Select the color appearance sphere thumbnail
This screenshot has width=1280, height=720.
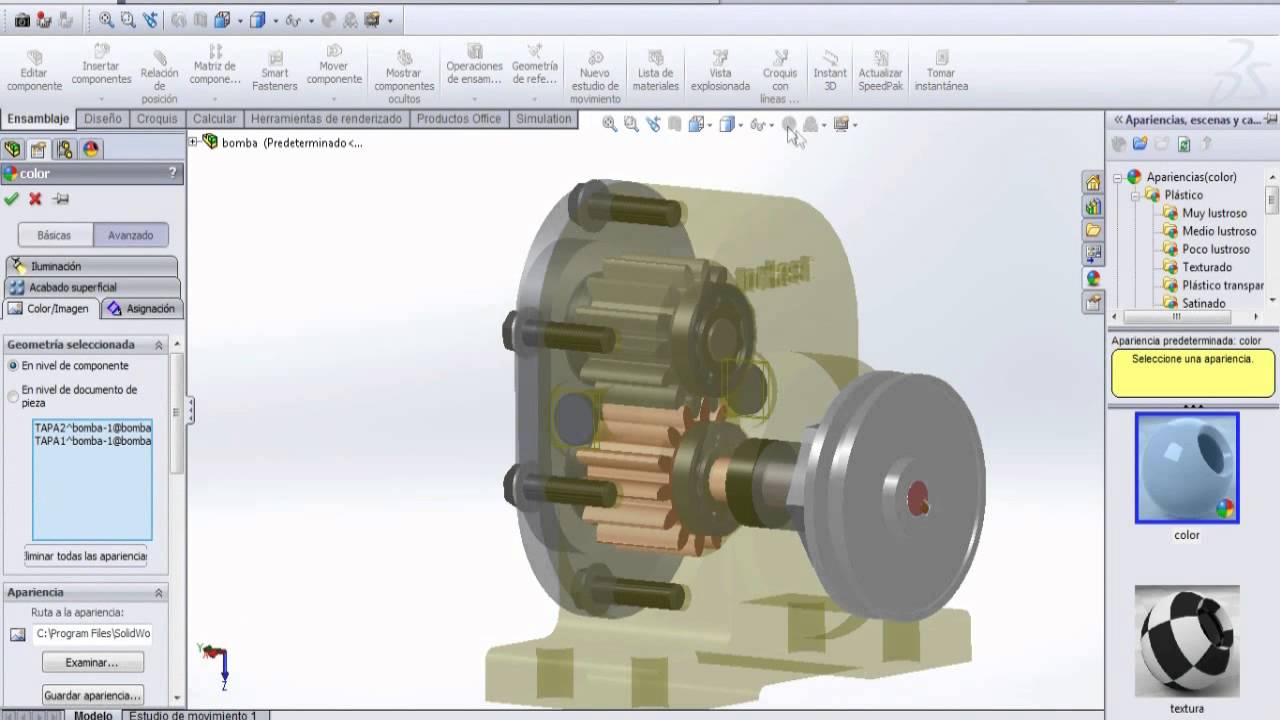(1187, 468)
